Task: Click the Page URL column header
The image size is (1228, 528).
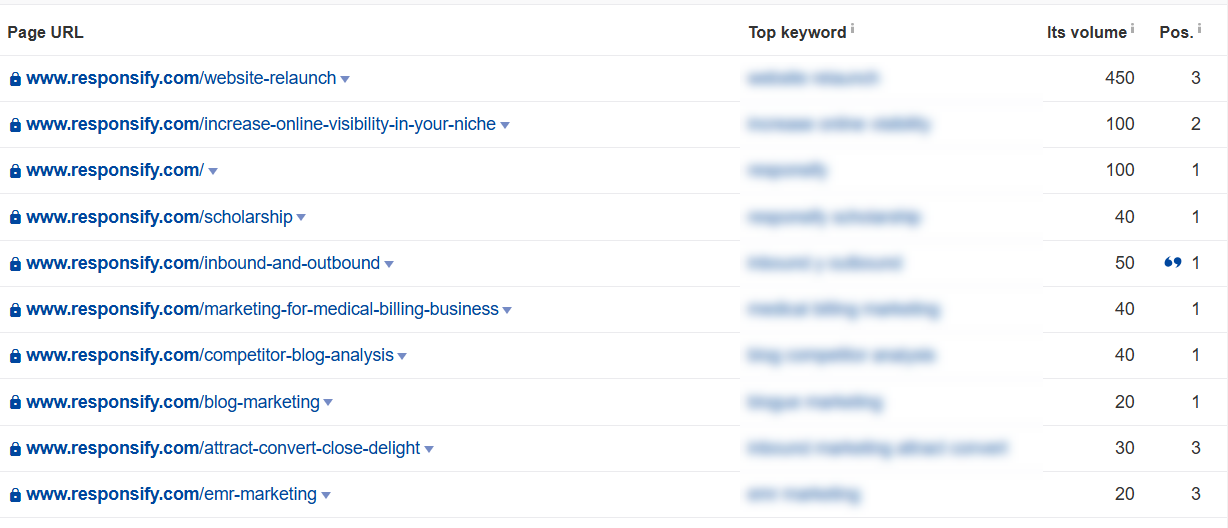Action: tap(46, 32)
